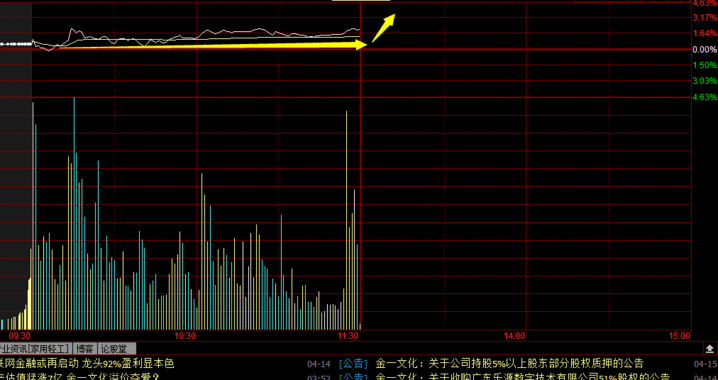This screenshot has height=380, width=718.
Task: Click the 10:30 time axis label
Action: 185,336
